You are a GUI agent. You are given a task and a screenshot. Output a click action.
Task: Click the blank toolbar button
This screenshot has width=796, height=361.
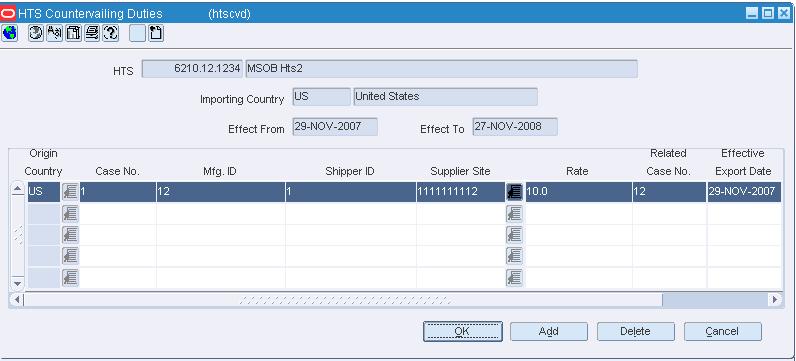[x=137, y=33]
